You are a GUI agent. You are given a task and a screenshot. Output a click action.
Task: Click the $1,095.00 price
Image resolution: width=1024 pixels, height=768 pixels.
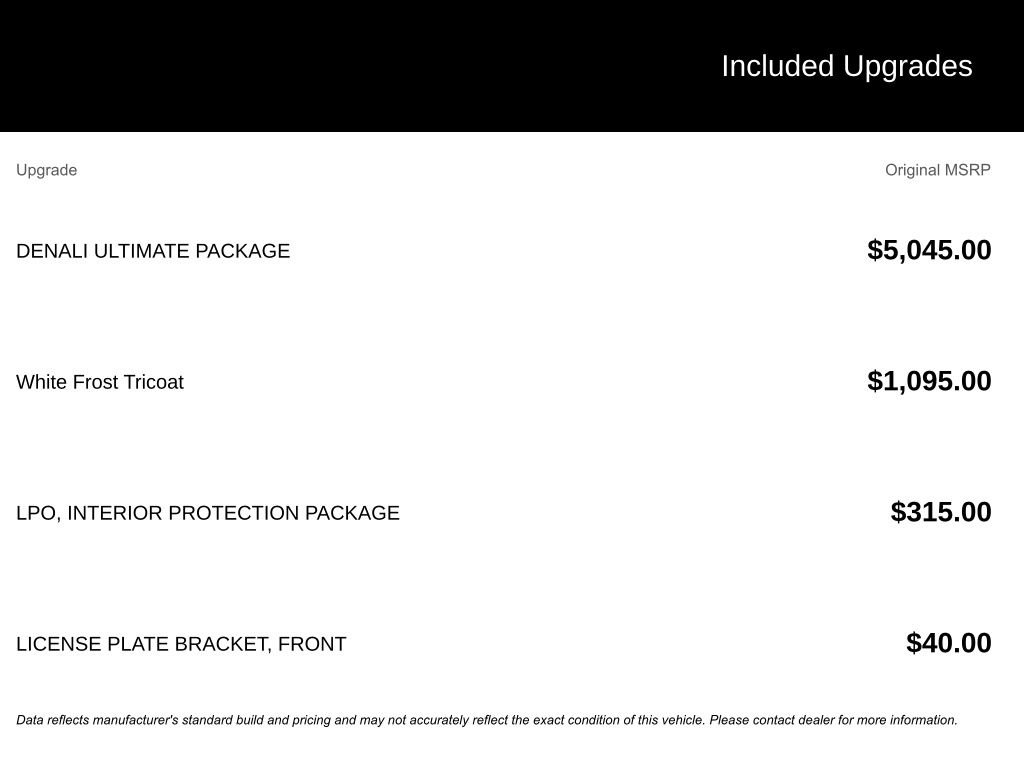coord(929,381)
